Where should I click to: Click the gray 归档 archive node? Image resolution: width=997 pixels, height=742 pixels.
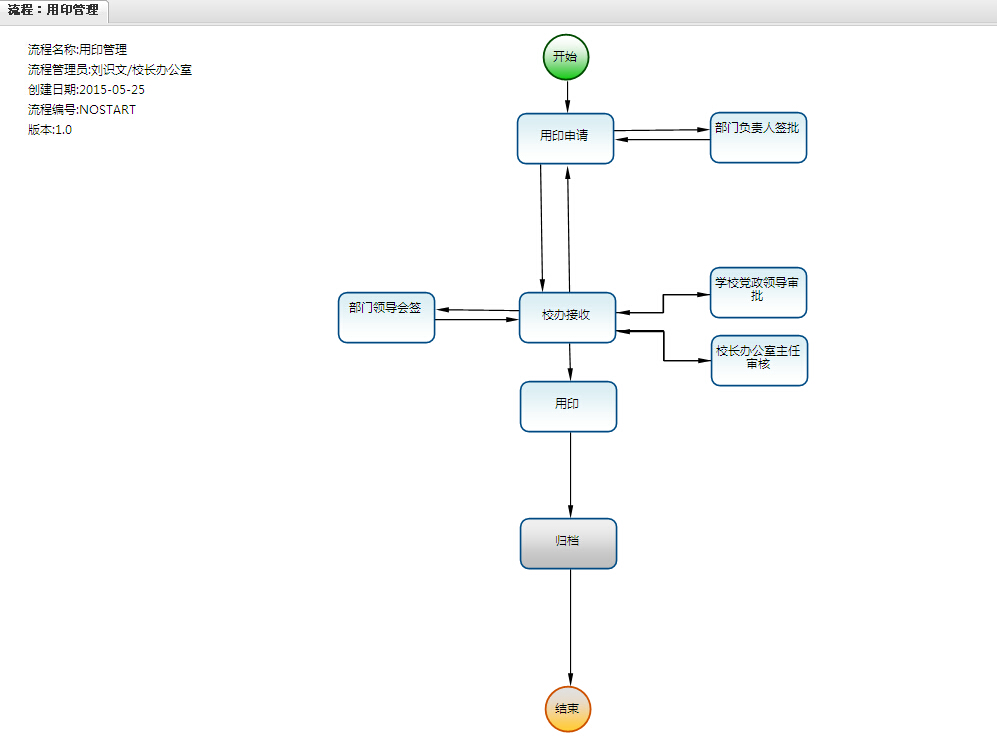pyautogui.click(x=568, y=543)
